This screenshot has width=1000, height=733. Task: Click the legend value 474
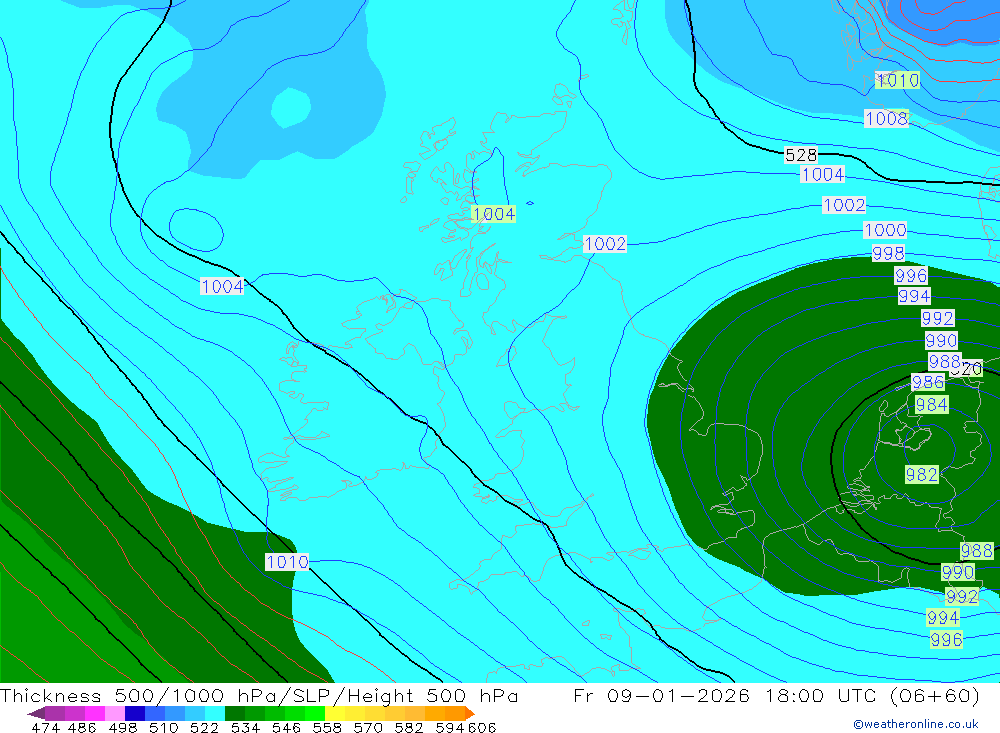pos(45,727)
